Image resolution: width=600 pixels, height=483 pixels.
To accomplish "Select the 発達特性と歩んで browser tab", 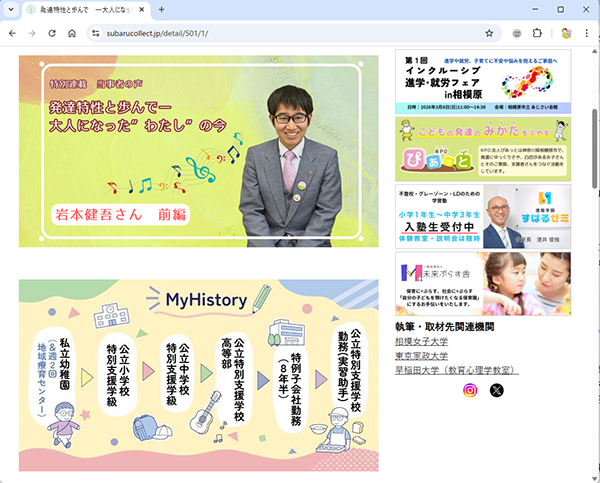I will coord(86,10).
